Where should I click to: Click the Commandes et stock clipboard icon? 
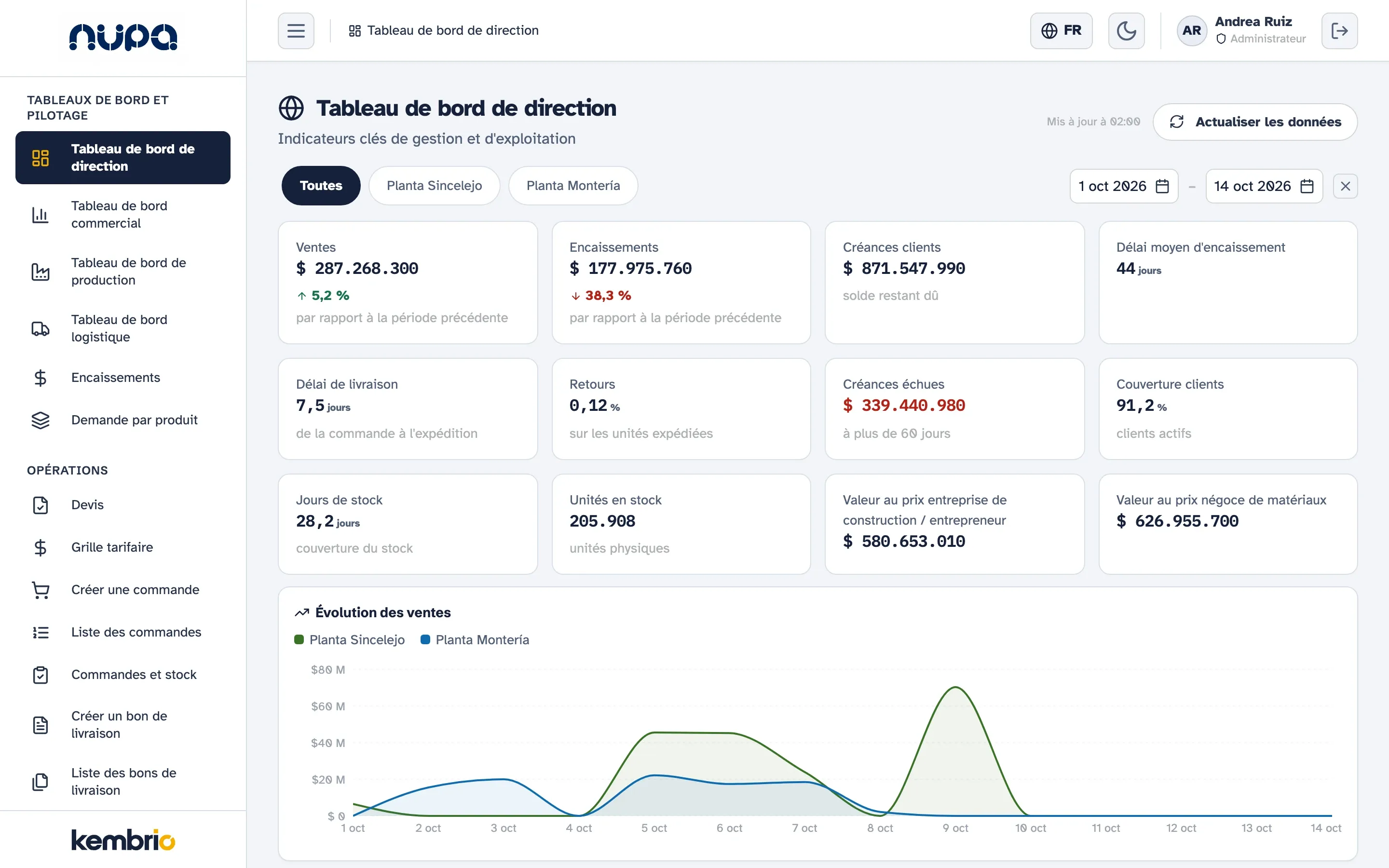40,675
